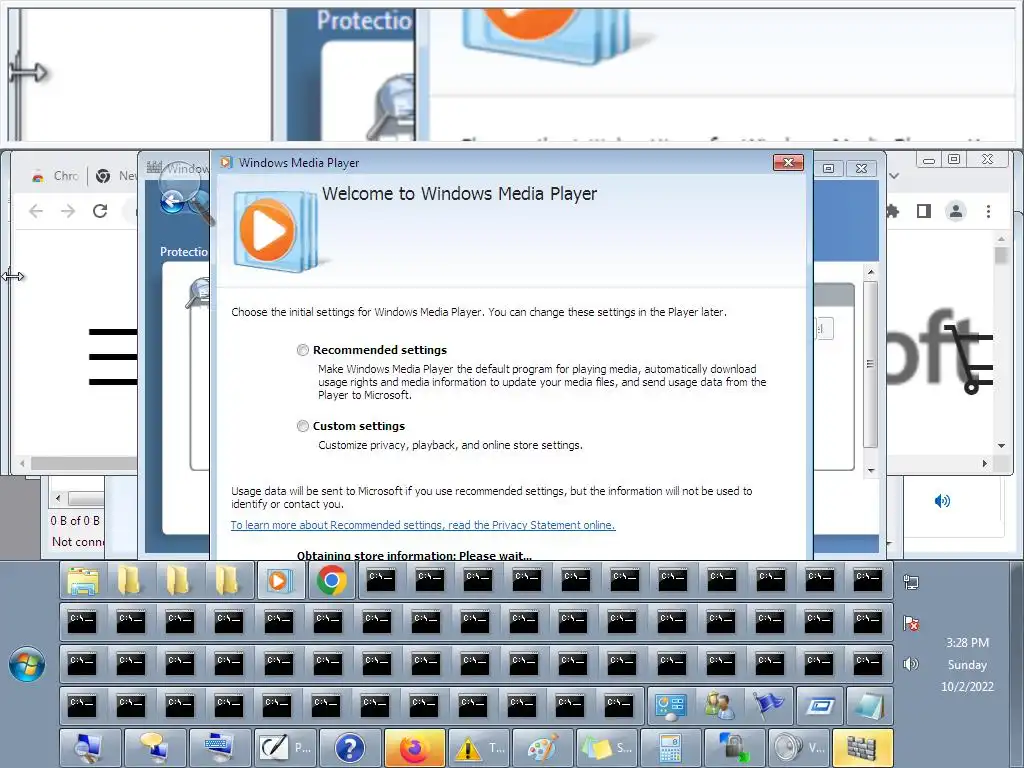Viewport: 1024px width, 768px height.
Task: Switch to the Windows Media Player taskbar button
Action: coord(281,580)
